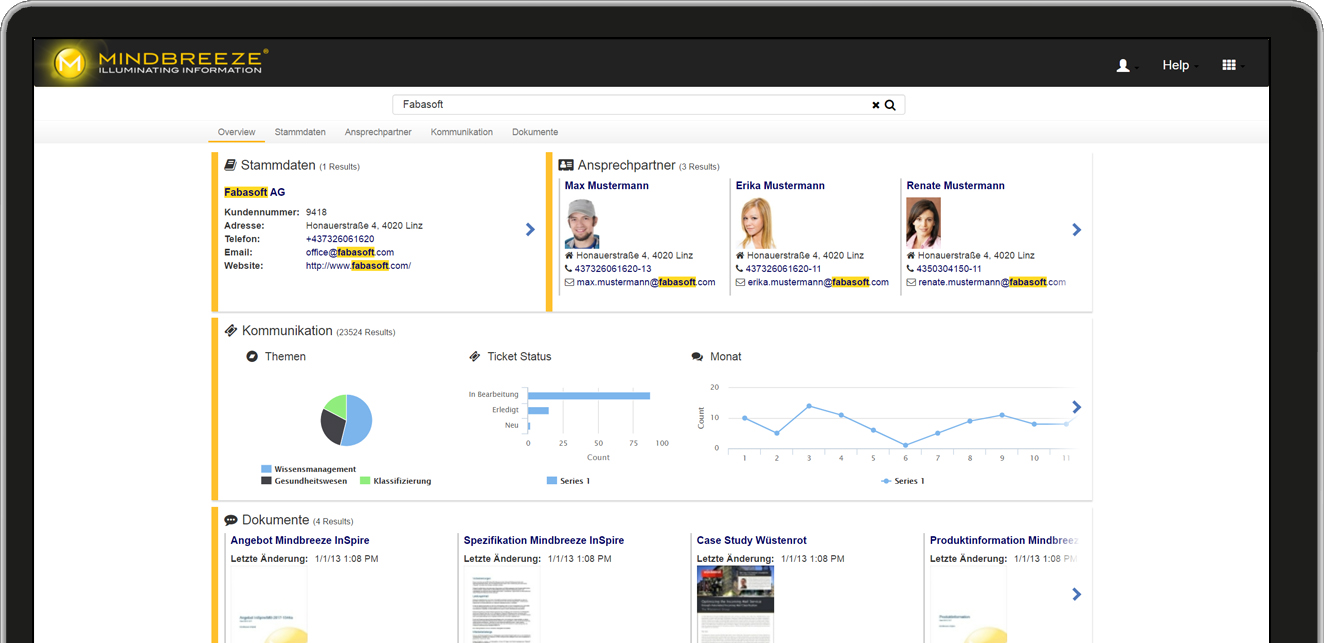The height and width of the screenshot is (643, 1324).
Task: Expand Stammdaten panel with right arrow
Action: pyautogui.click(x=530, y=230)
